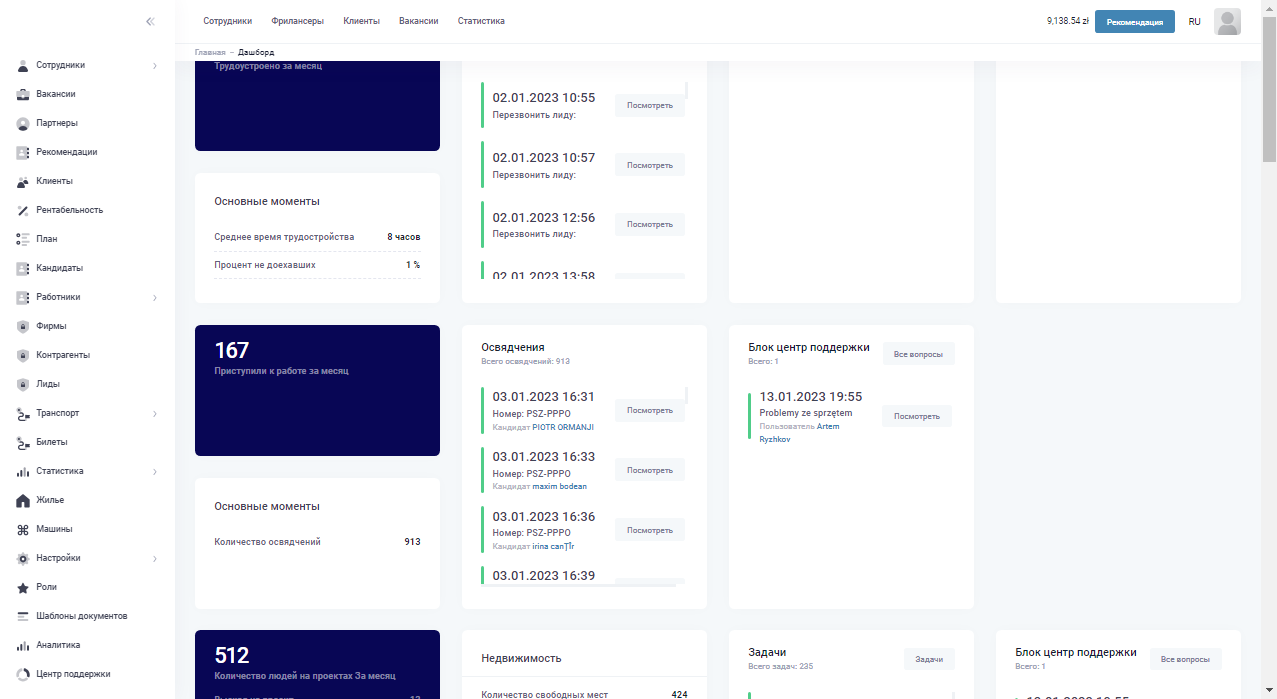
Task: Click the Машины sidebar icon
Action: (23, 529)
